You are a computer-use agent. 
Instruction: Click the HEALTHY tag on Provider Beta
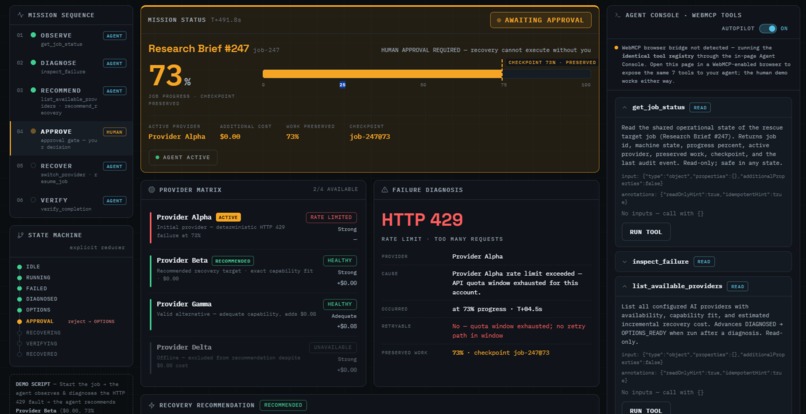click(x=340, y=261)
